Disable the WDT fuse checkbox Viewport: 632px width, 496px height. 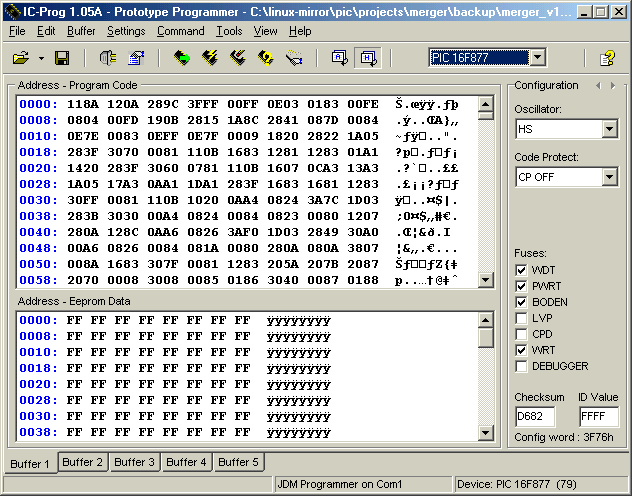pyautogui.click(x=521, y=270)
